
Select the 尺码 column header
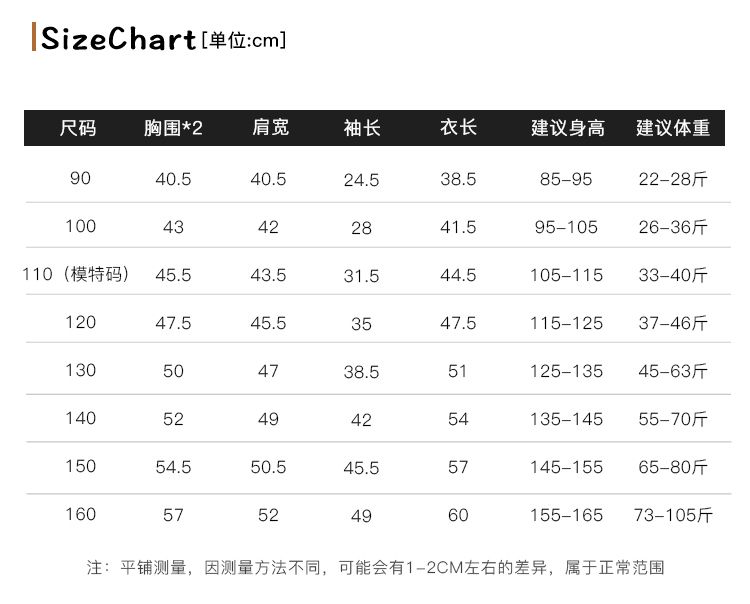[x=78, y=128]
